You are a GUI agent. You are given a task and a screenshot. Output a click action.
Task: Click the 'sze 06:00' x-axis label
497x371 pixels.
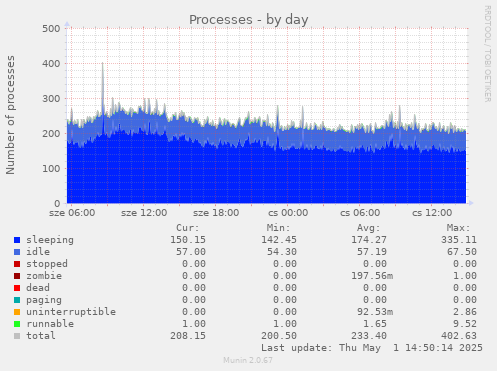72,213
